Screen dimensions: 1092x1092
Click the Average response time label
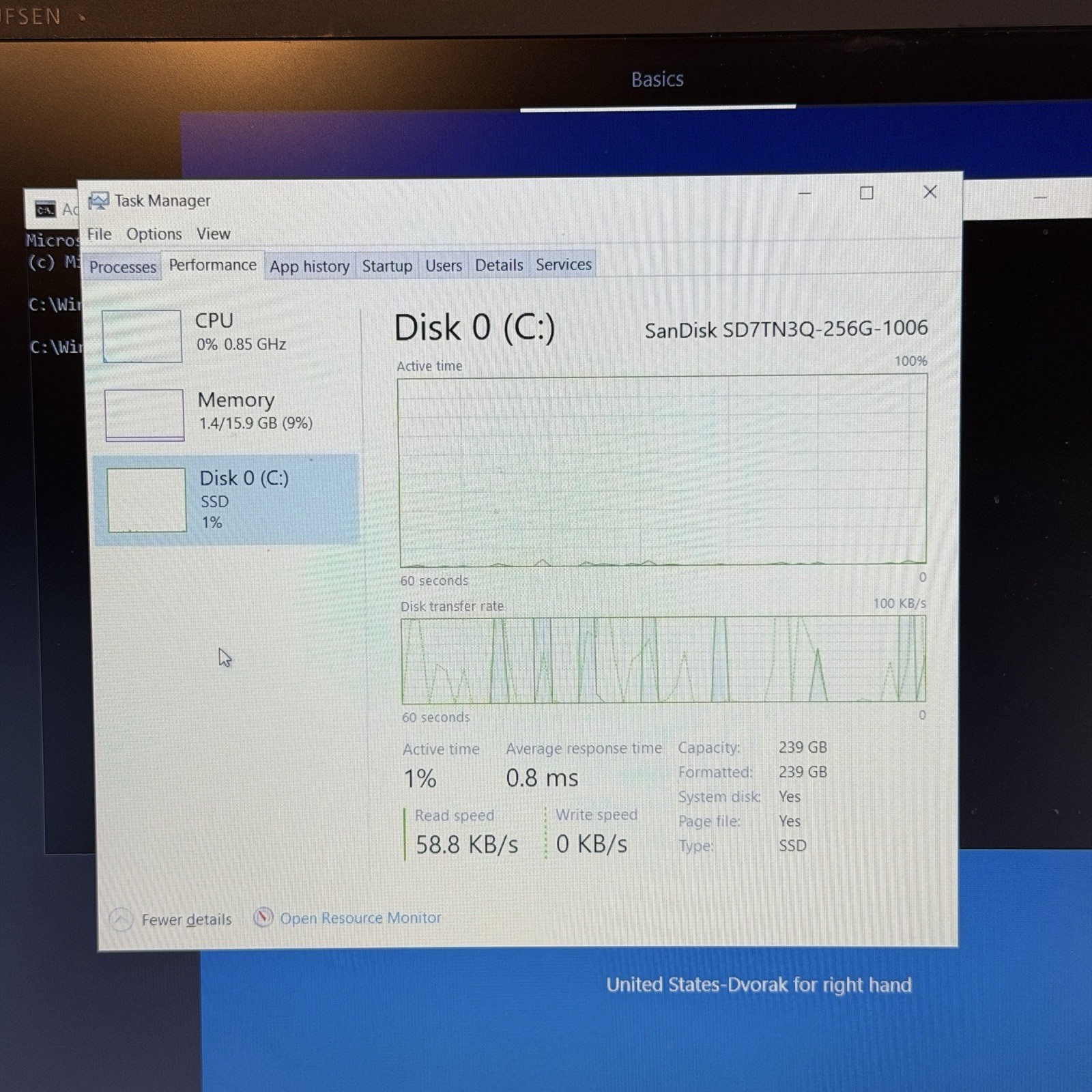tap(584, 749)
